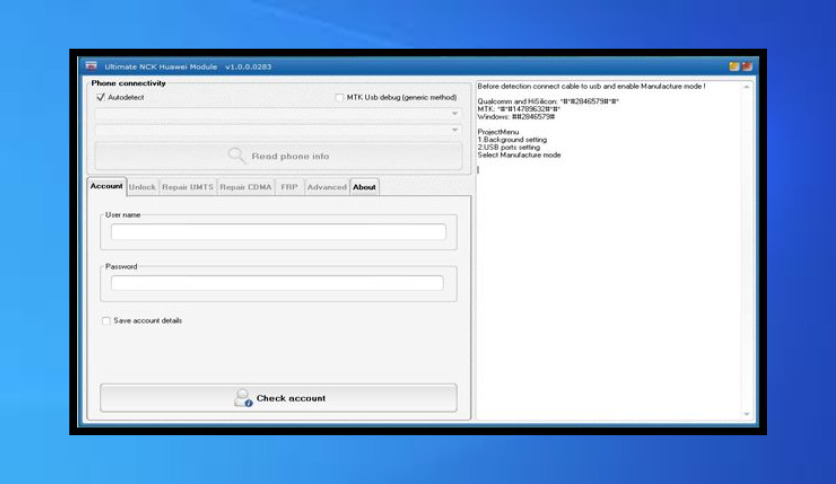This screenshot has height=484, width=836.
Task: Enable MTK Usb debug generic method
Action: click(339, 97)
